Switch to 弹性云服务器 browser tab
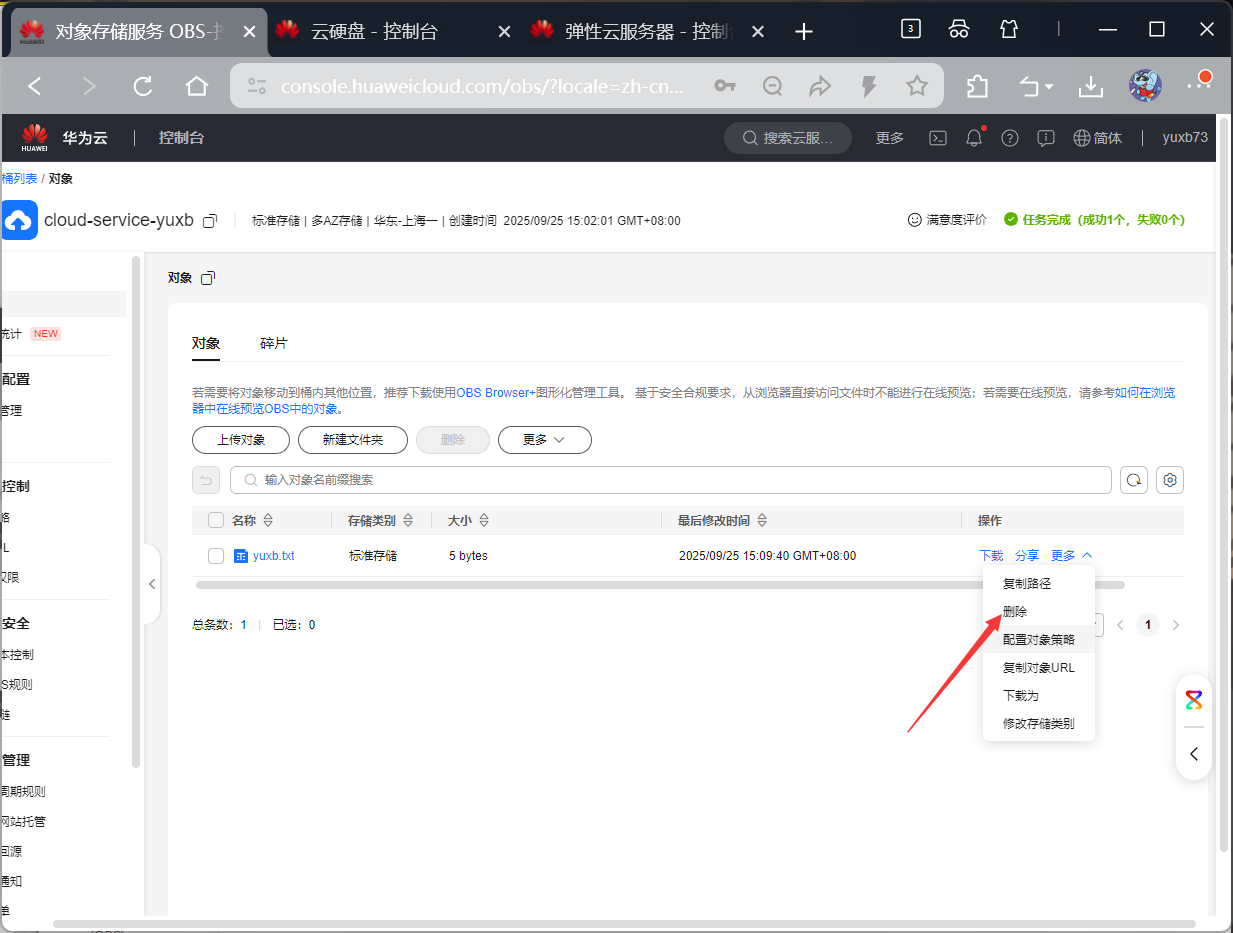 (x=648, y=31)
